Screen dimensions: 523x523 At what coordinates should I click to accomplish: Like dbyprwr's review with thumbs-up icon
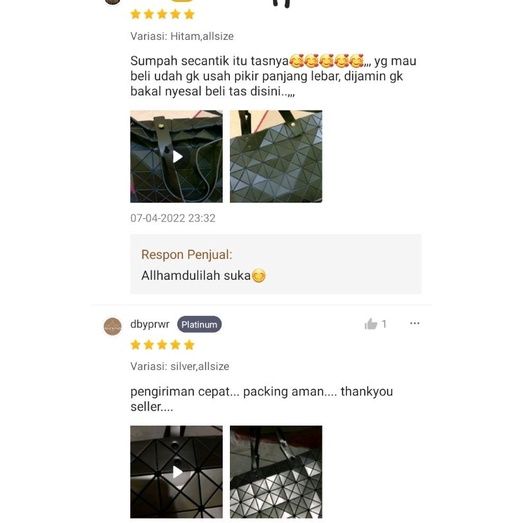pos(371,324)
